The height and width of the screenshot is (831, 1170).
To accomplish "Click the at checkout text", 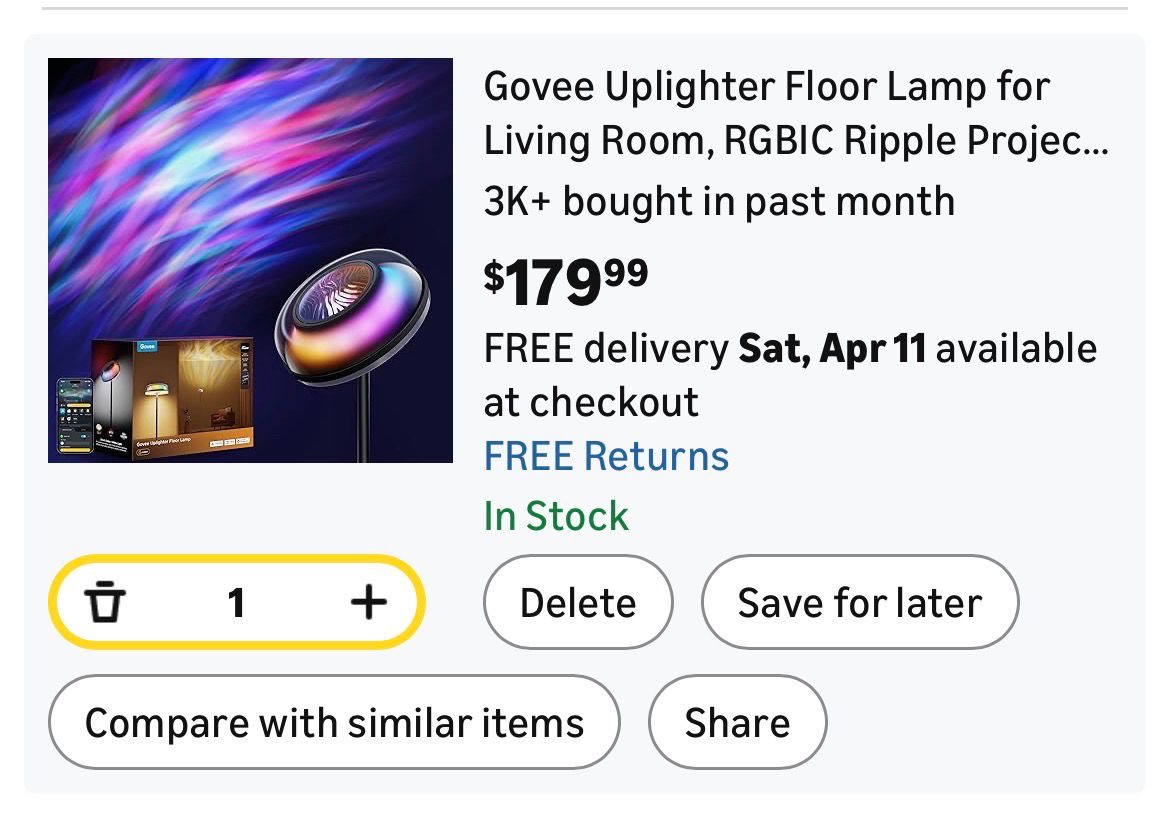I will [x=591, y=403].
